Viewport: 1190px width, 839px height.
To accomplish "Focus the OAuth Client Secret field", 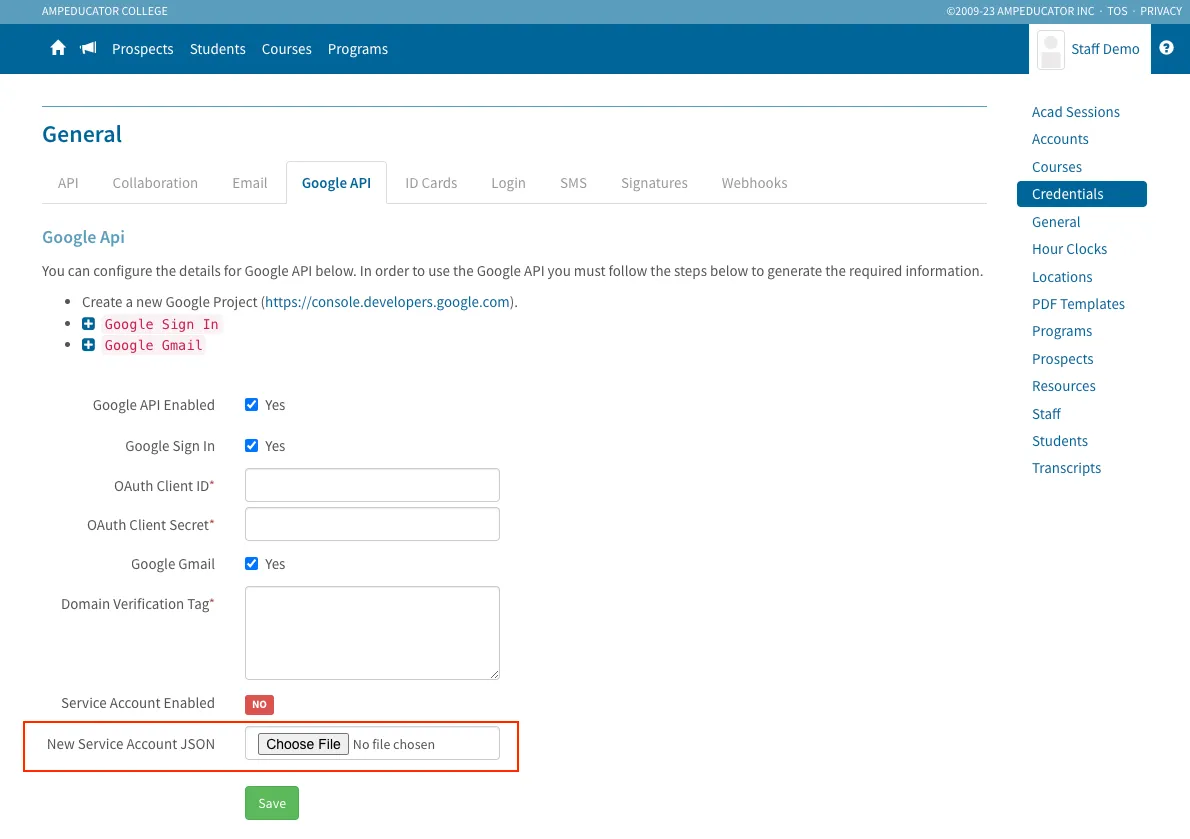I will (x=373, y=525).
